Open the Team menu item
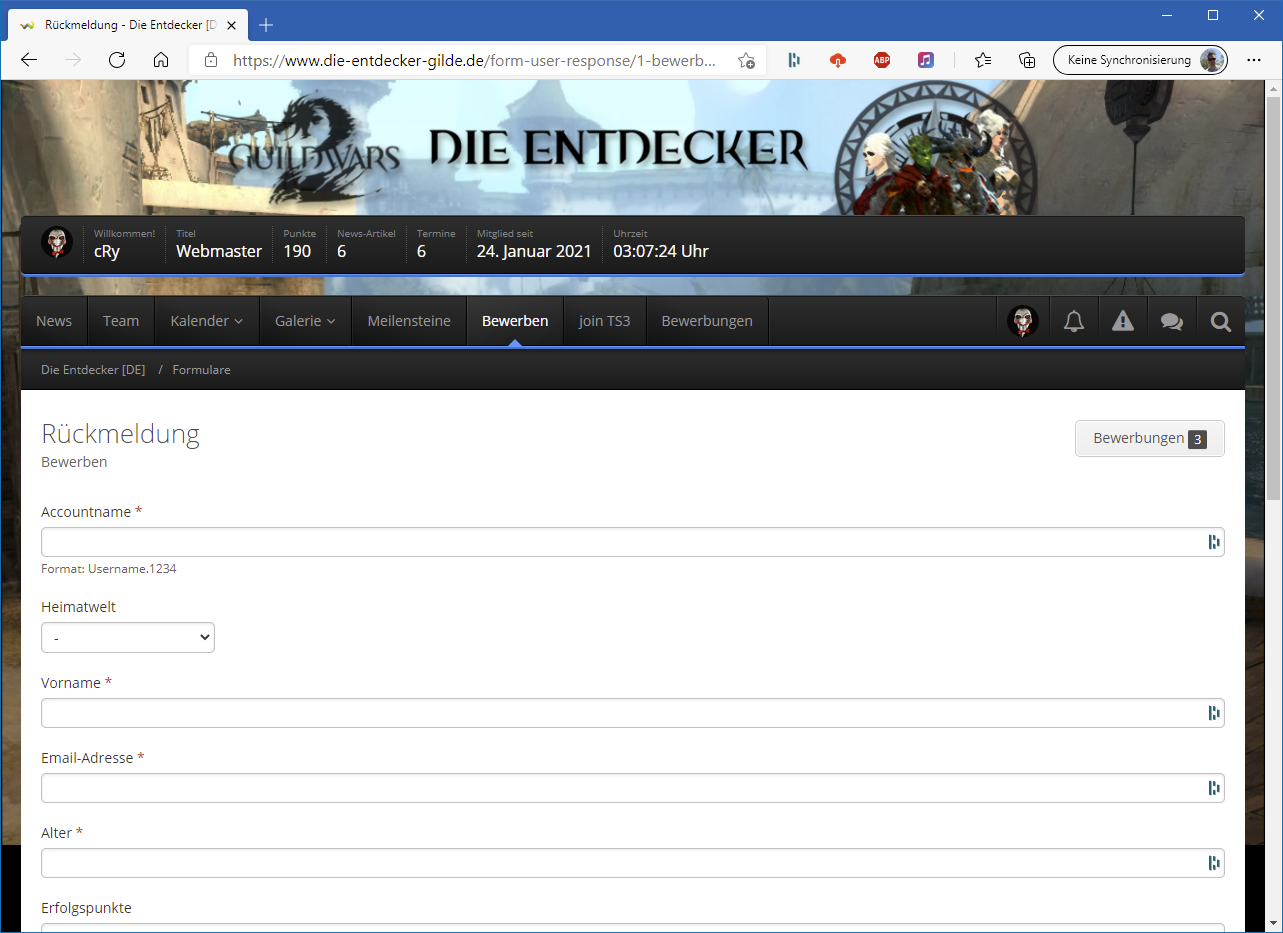This screenshot has height=933, width=1283. [x=121, y=321]
